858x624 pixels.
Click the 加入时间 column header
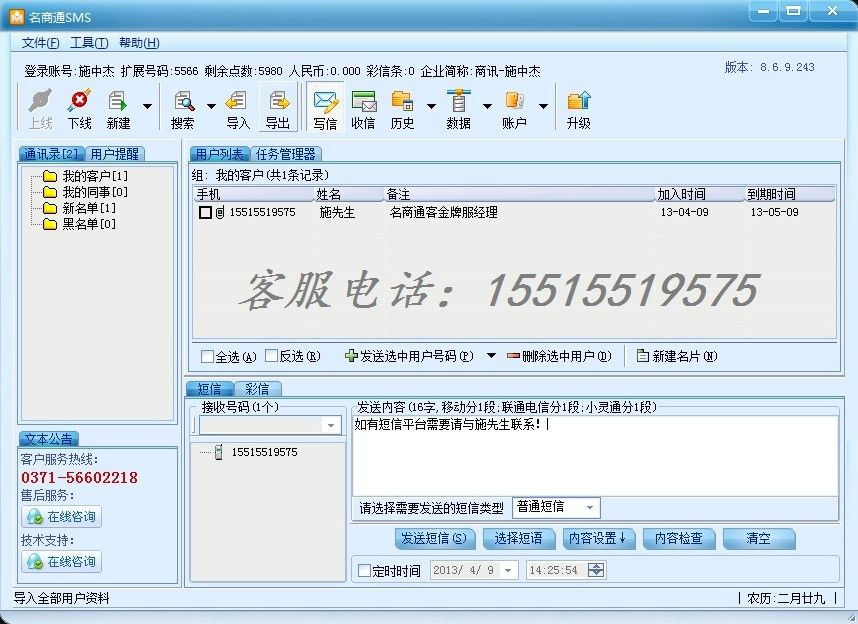[x=700, y=194]
